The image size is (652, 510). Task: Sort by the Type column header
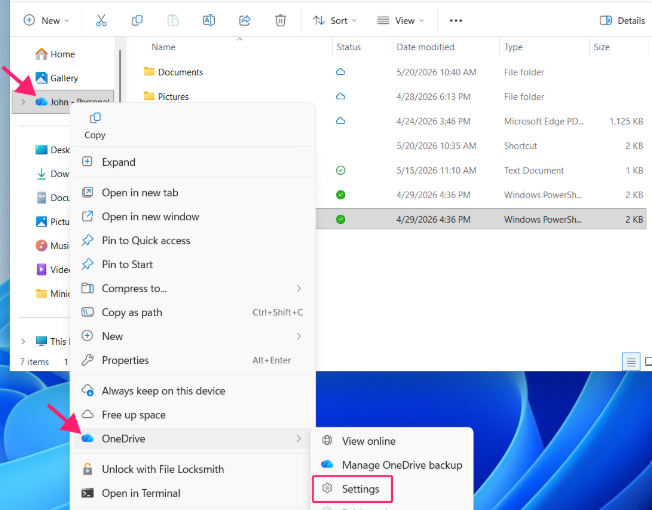513,47
